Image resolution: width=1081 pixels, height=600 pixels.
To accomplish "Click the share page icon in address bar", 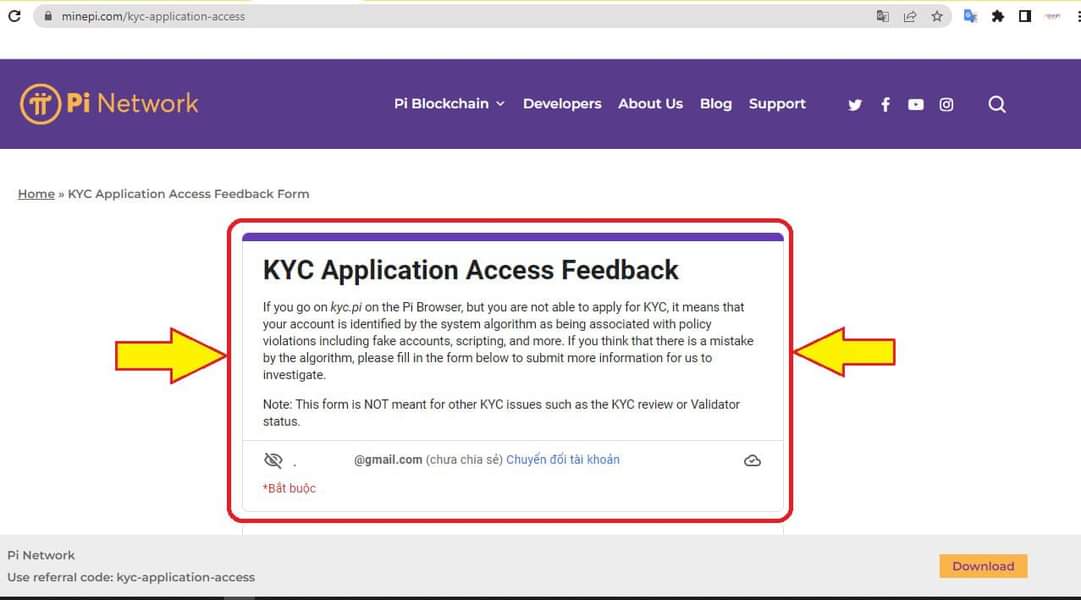I will click(910, 16).
